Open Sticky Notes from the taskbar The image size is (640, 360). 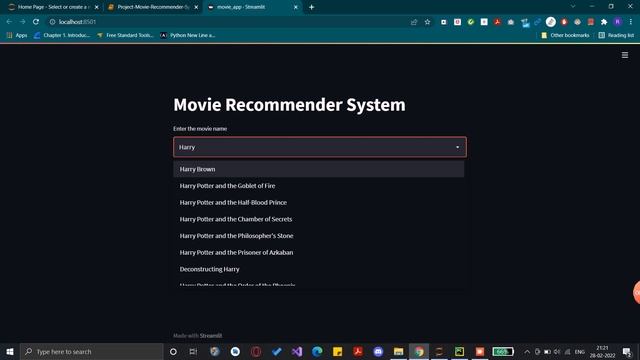click(x=338, y=351)
